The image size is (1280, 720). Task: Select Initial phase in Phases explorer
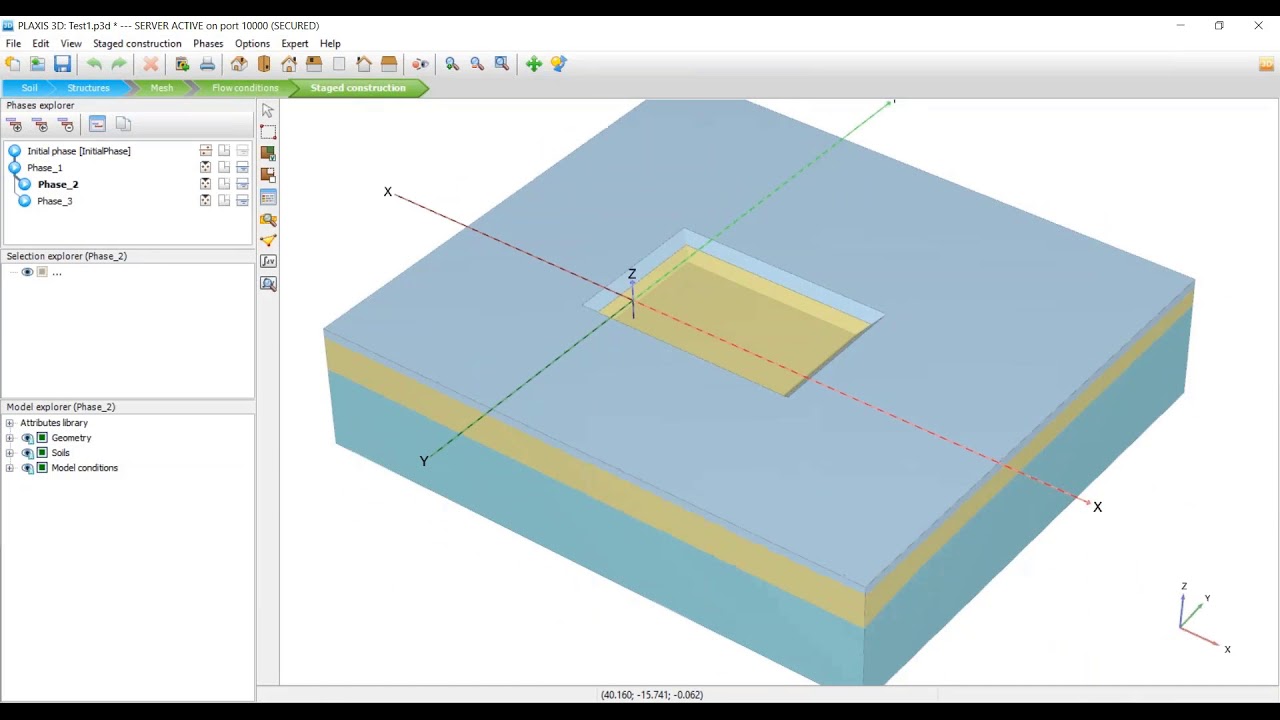coord(79,151)
